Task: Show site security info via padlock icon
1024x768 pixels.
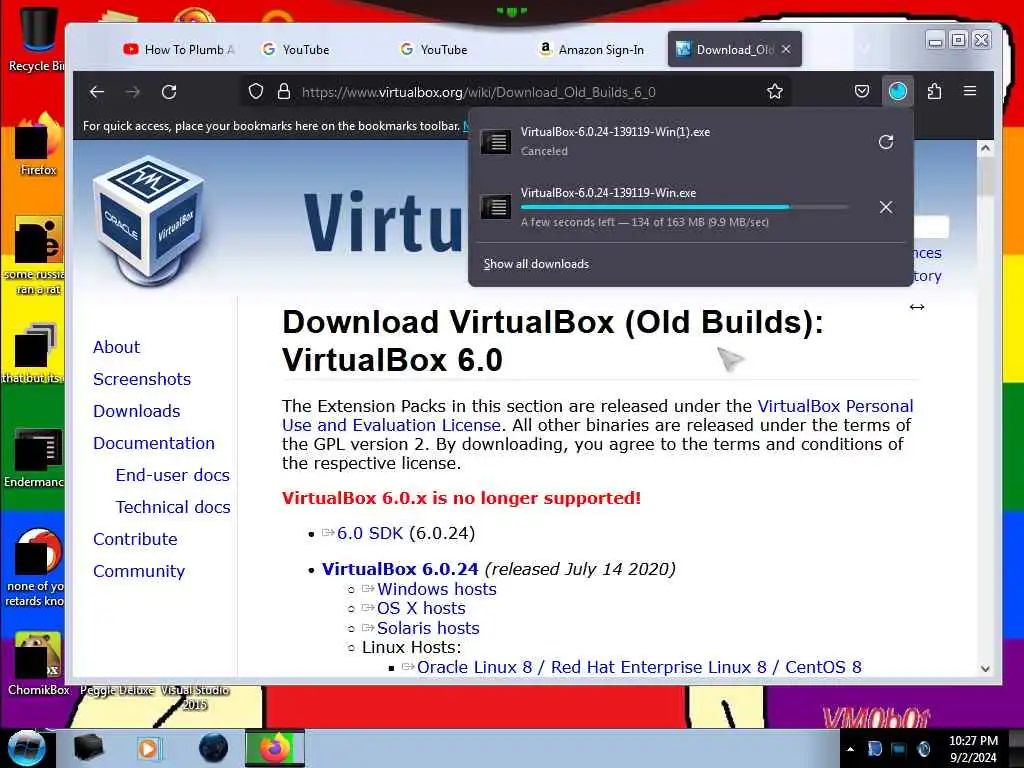Action: click(283, 91)
